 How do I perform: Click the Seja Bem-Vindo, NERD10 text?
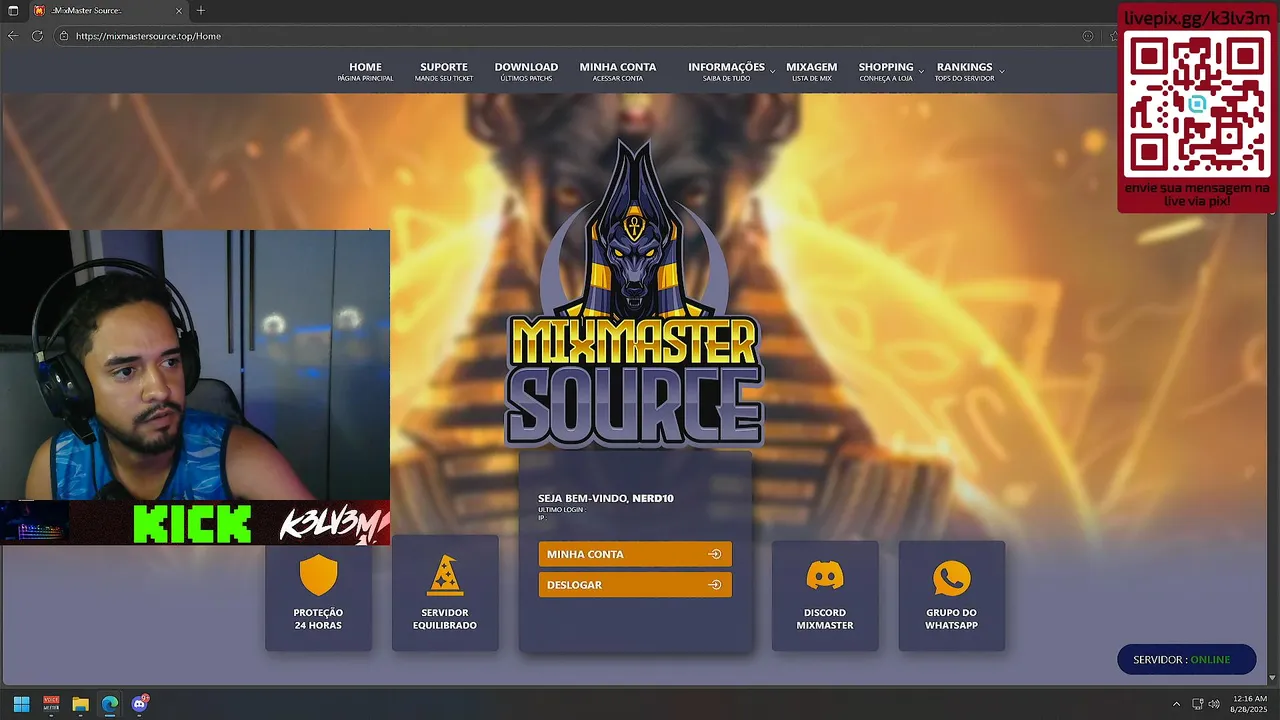tap(606, 498)
